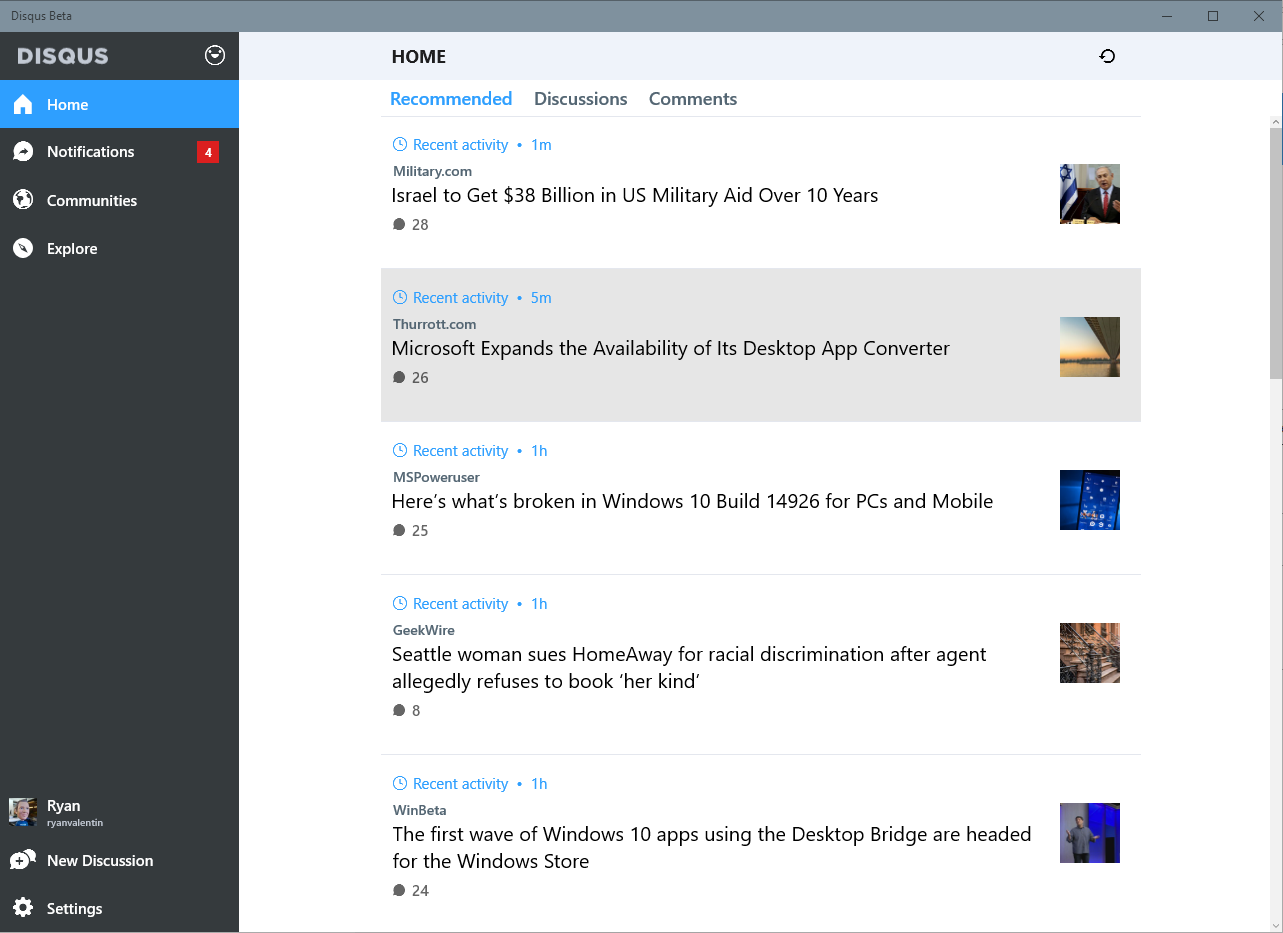
Task: Refresh the Home feed
Action: click(1107, 56)
